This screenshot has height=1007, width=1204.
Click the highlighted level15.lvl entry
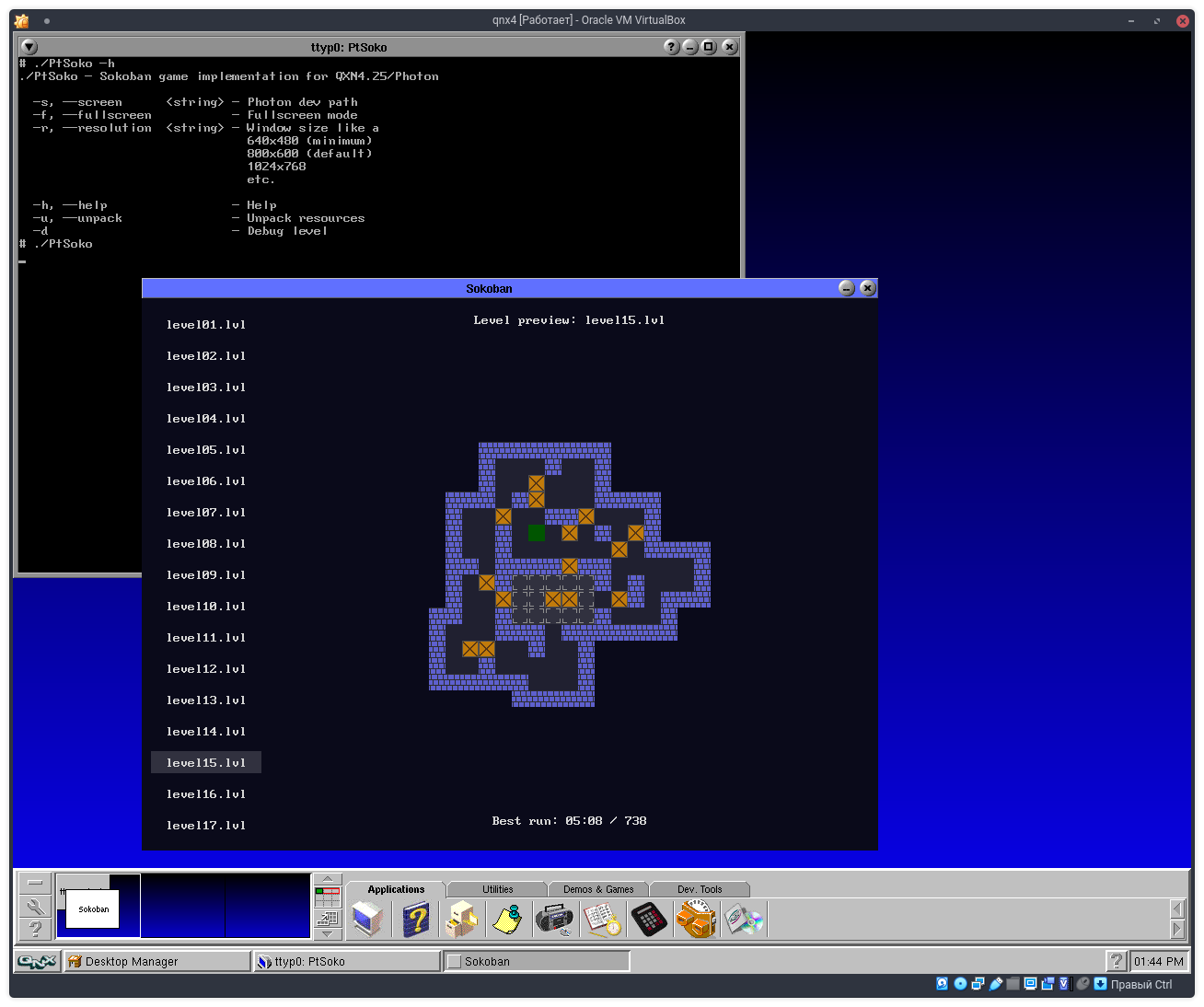(206, 762)
